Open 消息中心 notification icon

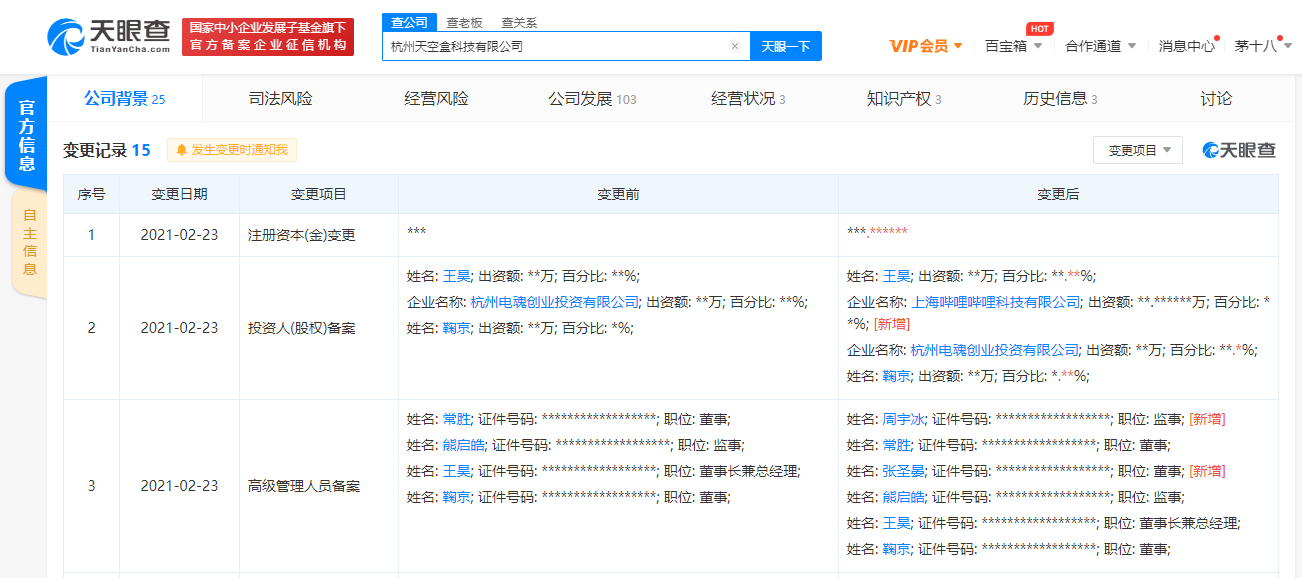1186,46
